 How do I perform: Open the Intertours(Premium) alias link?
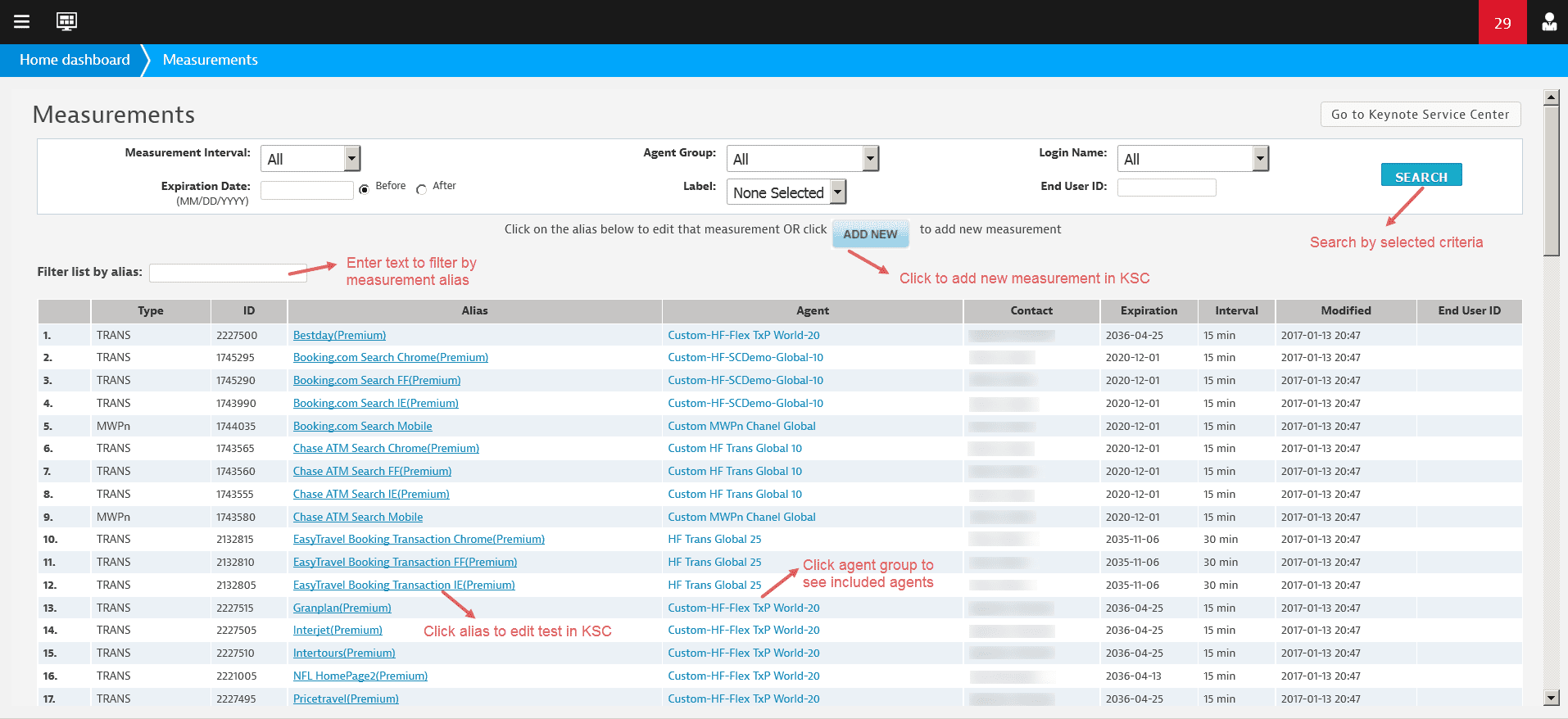(x=344, y=653)
